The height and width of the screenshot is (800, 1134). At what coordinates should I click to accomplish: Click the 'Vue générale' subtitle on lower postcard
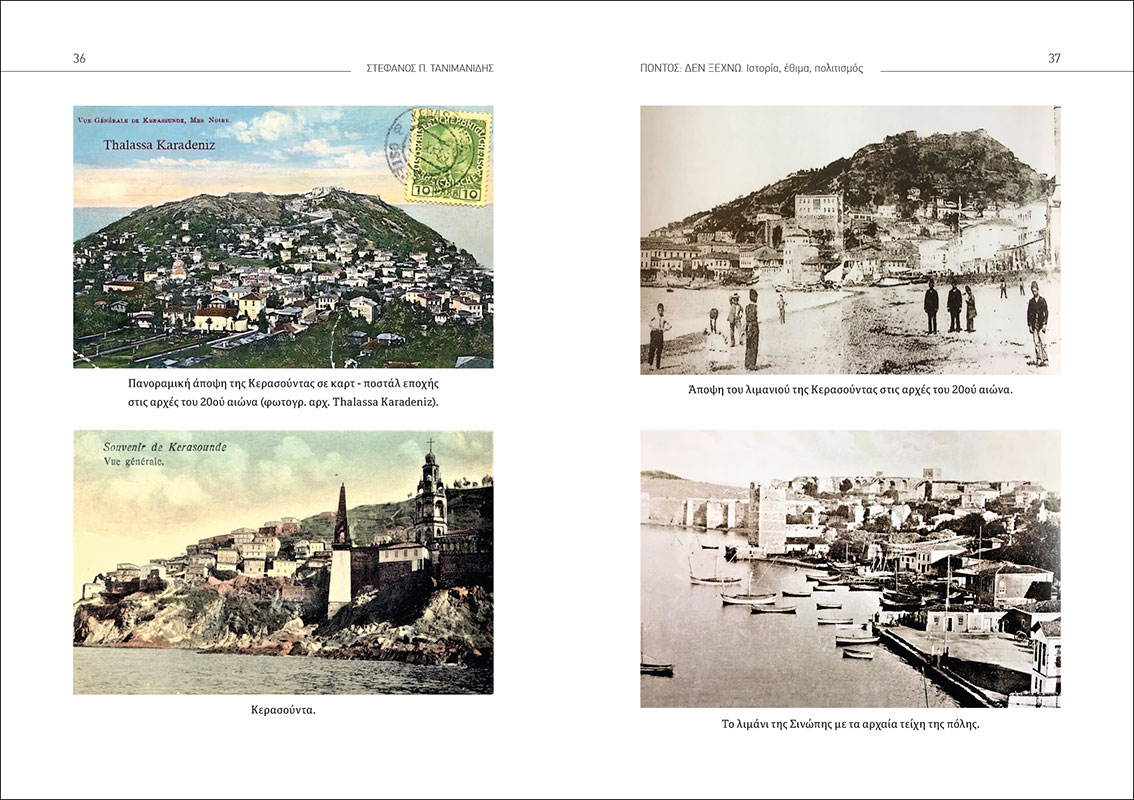pos(137,462)
